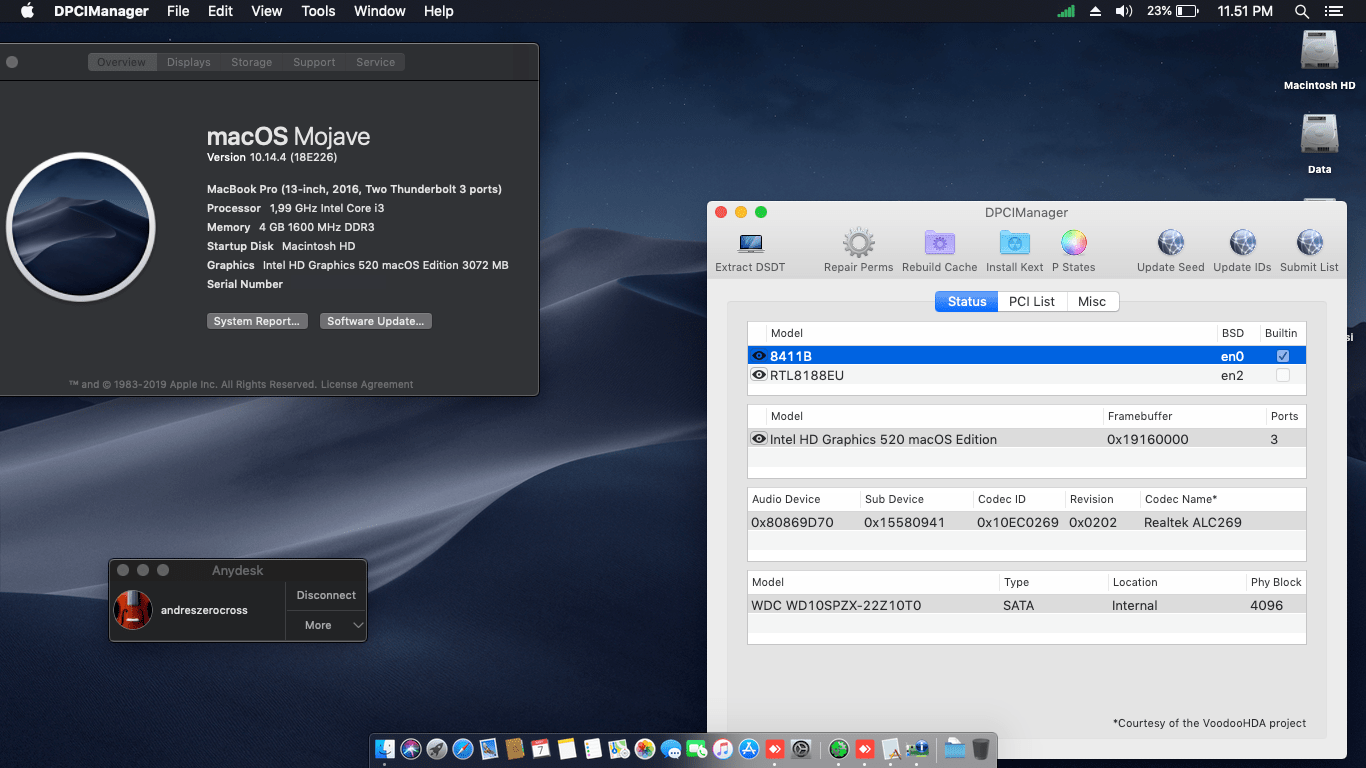
Task: Switch to the PCI List tab
Action: 1031,300
